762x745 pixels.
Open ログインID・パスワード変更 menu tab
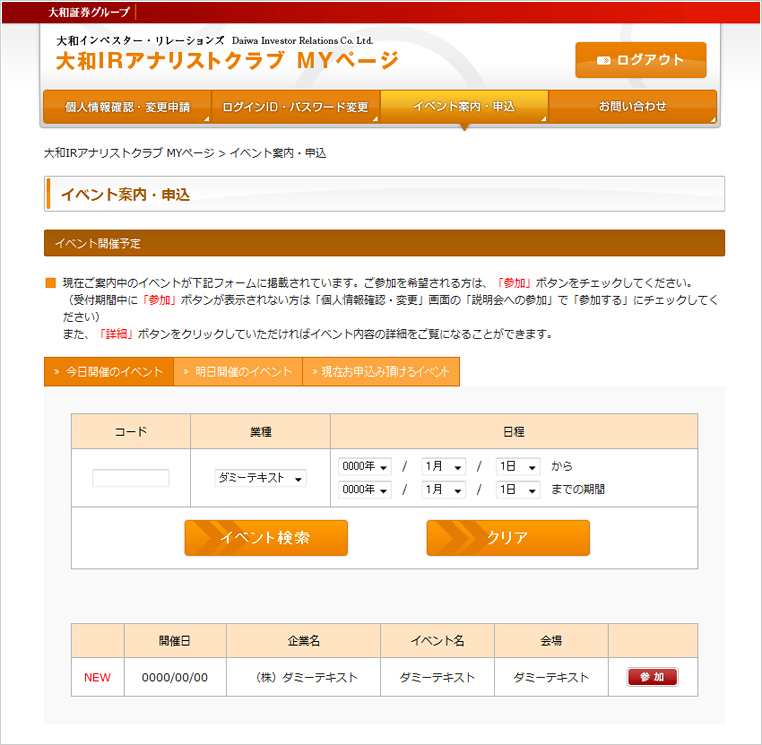coord(295,106)
